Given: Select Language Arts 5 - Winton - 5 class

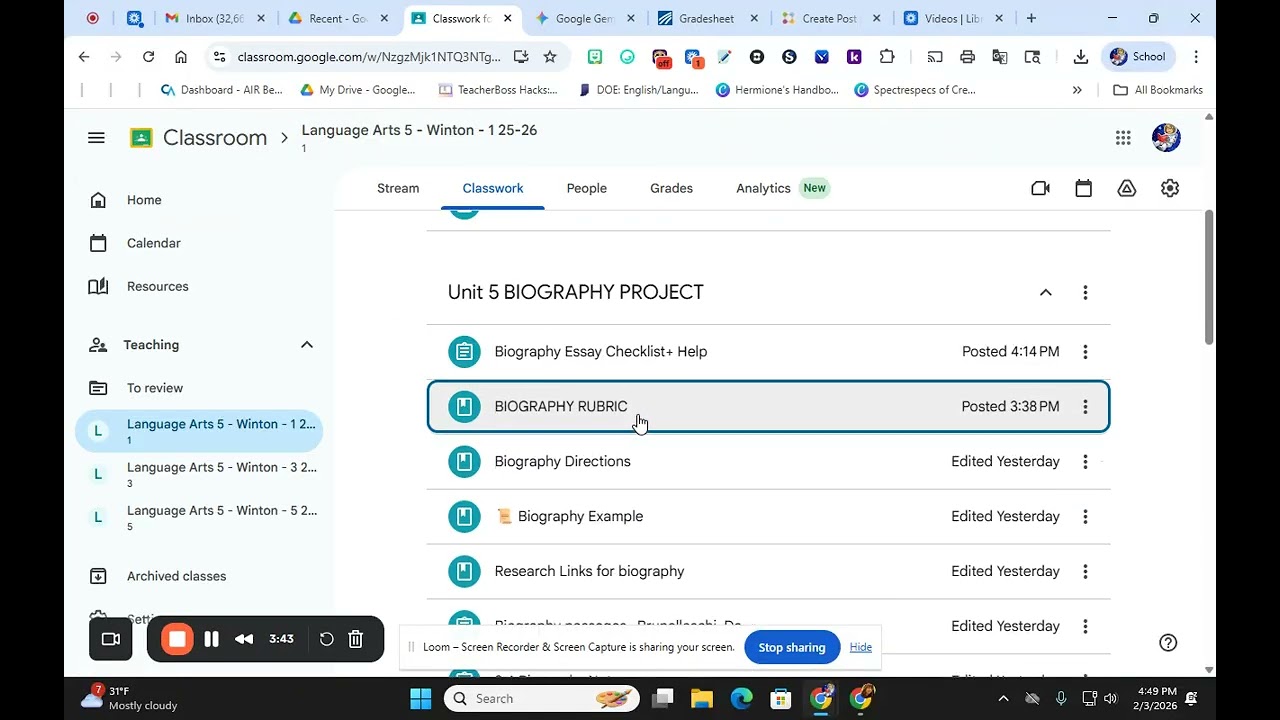Looking at the screenshot, I should pyautogui.click(x=200, y=517).
